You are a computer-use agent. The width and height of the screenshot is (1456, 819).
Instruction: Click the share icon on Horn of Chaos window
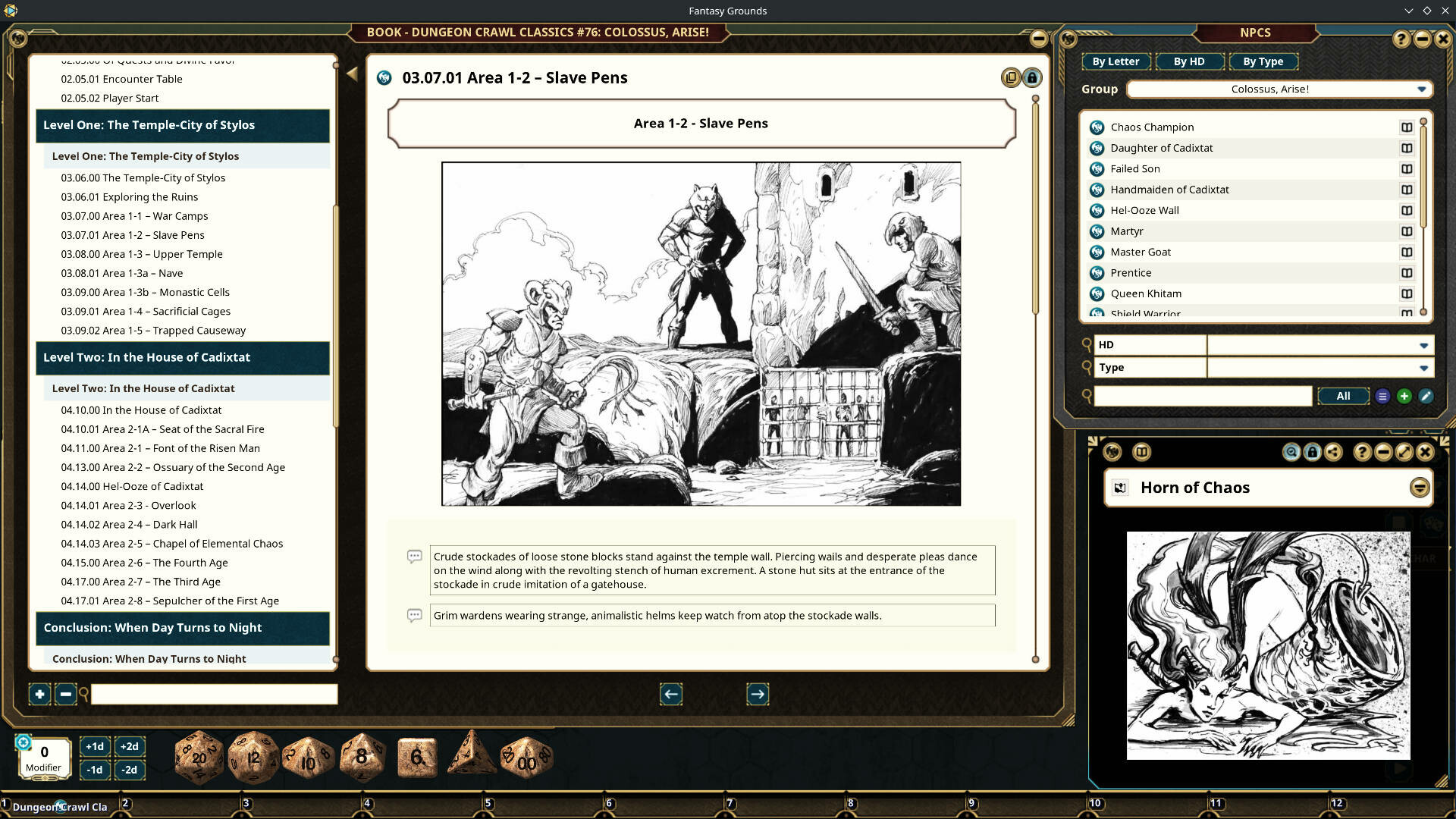pyautogui.click(x=1333, y=452)
